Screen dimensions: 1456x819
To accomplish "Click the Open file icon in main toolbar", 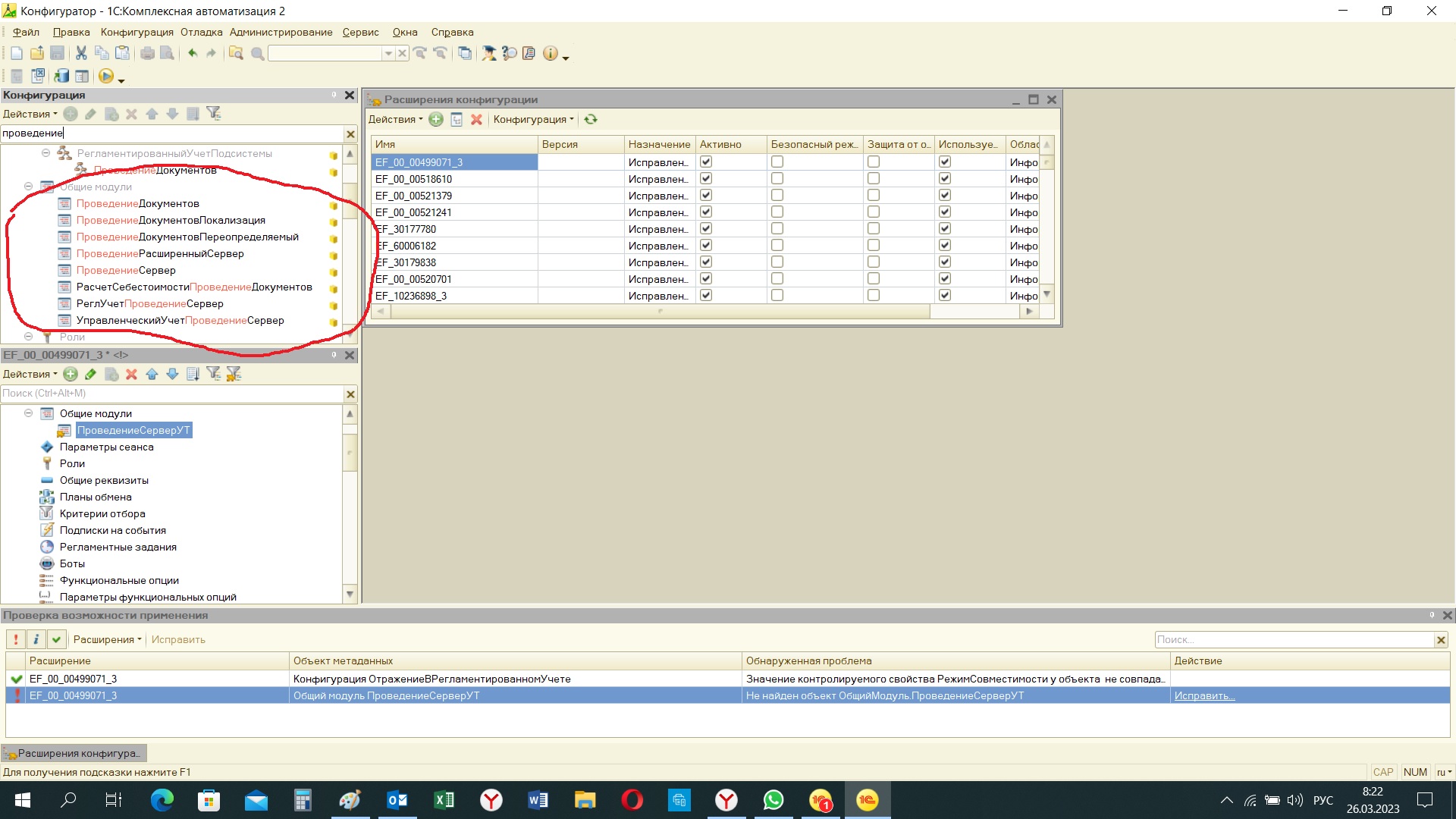I will tap(37, 53).
